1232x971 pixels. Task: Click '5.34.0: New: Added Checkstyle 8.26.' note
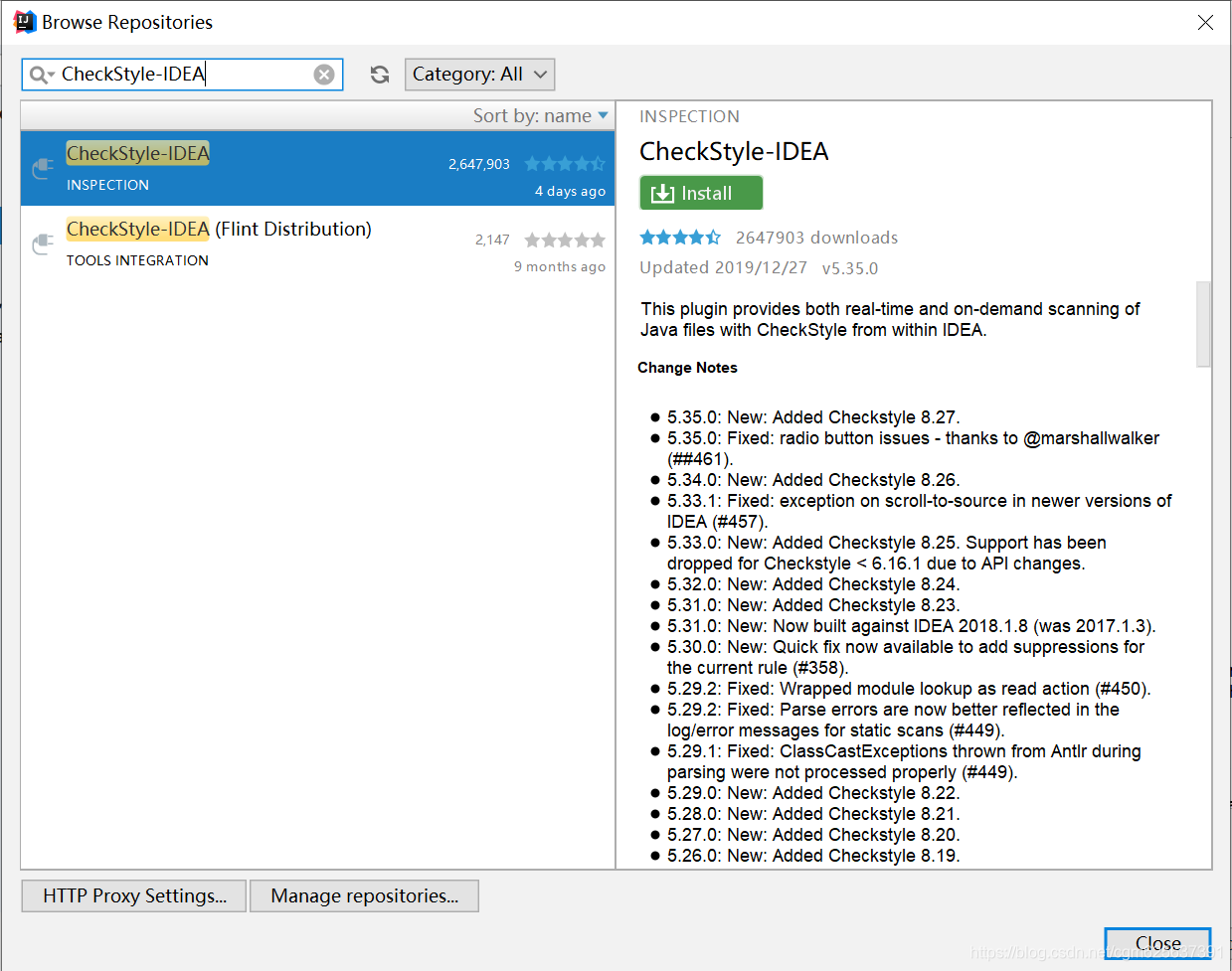[x=813, y=480]
